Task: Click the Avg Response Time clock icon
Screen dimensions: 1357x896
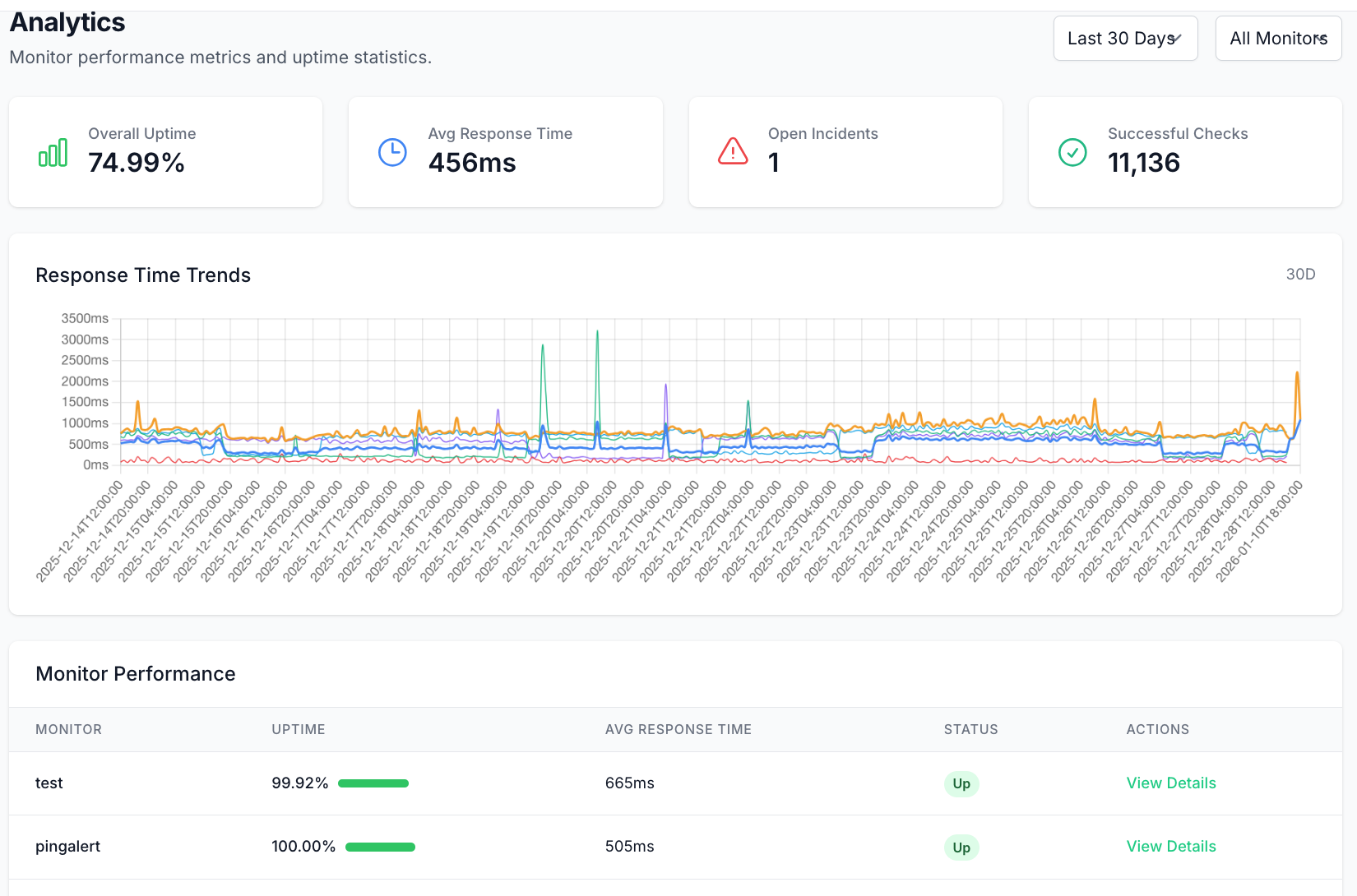Action: (x=392, y=152)
